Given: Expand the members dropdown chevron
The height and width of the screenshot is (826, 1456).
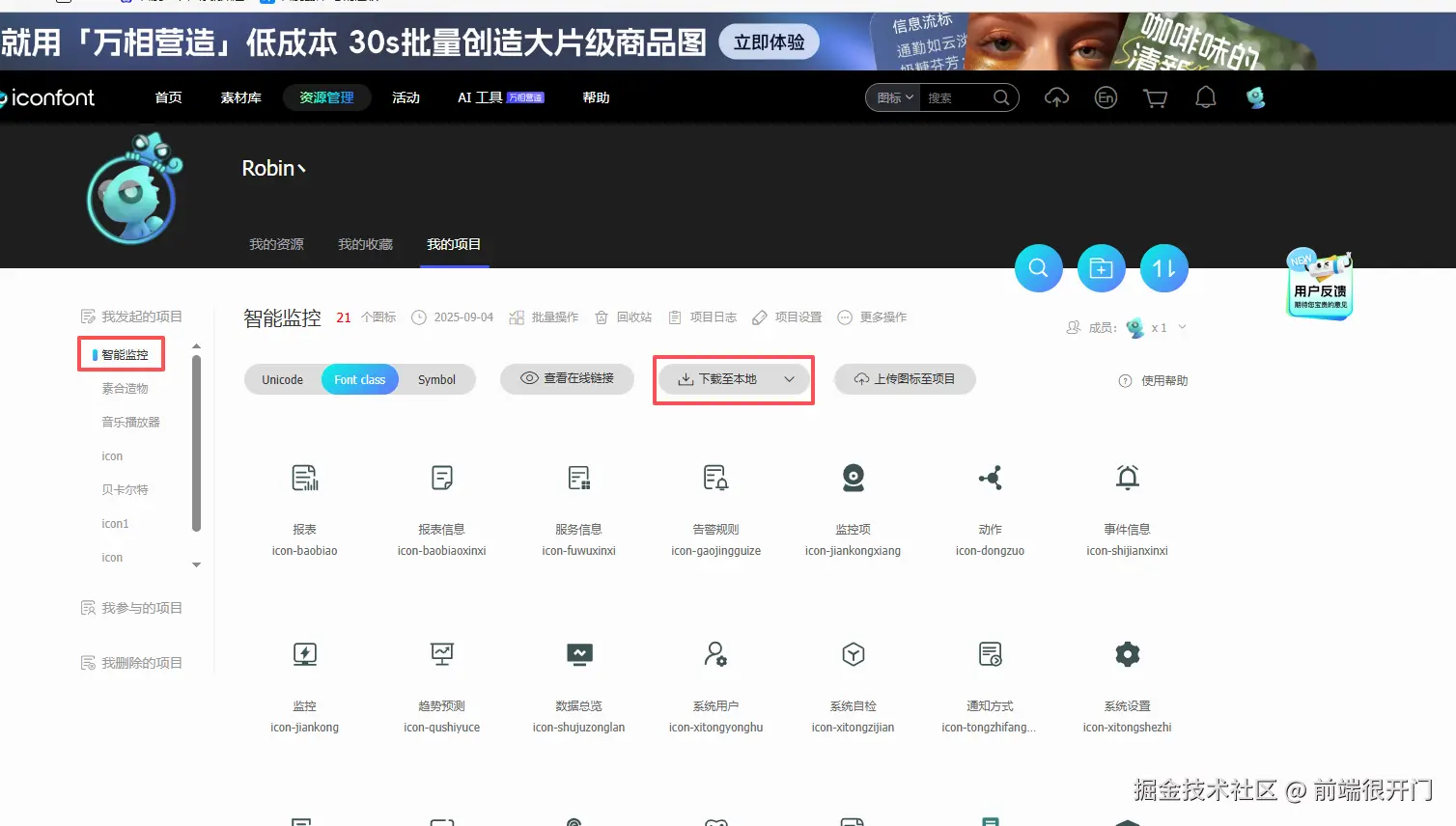Looking at the screenshot, I should click(1182, 327).
